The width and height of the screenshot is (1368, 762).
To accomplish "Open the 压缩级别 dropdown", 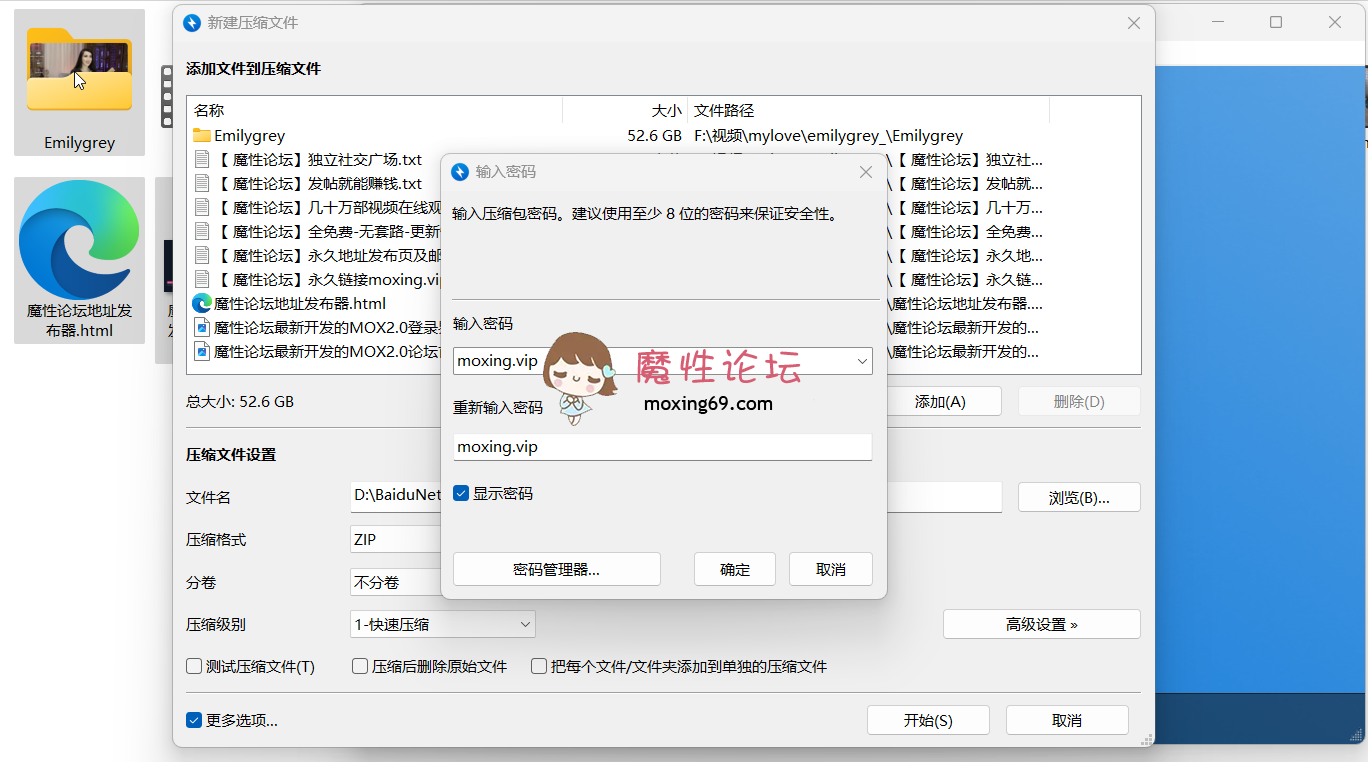I will coord(443,624).
